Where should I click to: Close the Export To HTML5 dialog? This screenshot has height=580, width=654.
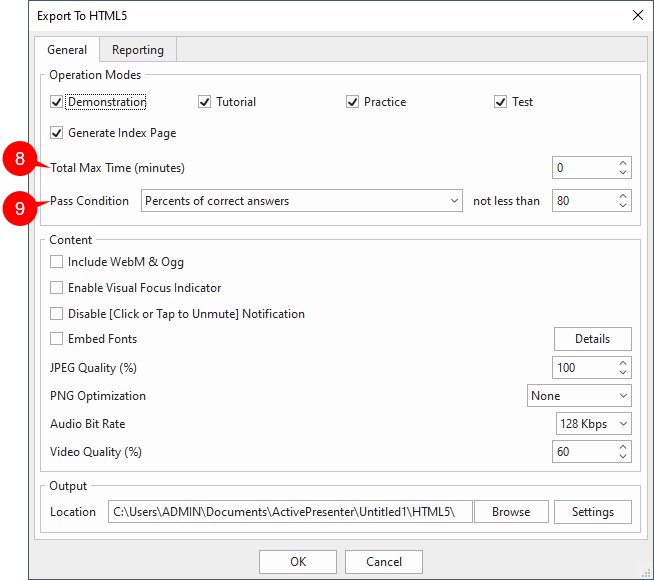pos(637,15)
